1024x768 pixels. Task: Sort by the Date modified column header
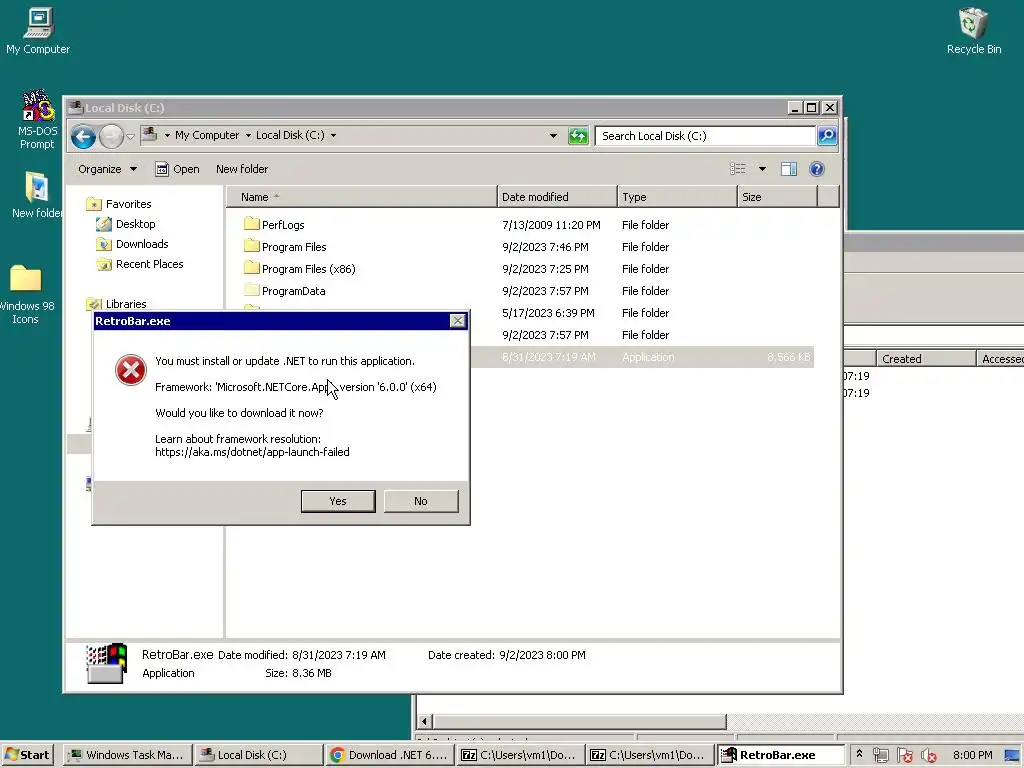557,197
